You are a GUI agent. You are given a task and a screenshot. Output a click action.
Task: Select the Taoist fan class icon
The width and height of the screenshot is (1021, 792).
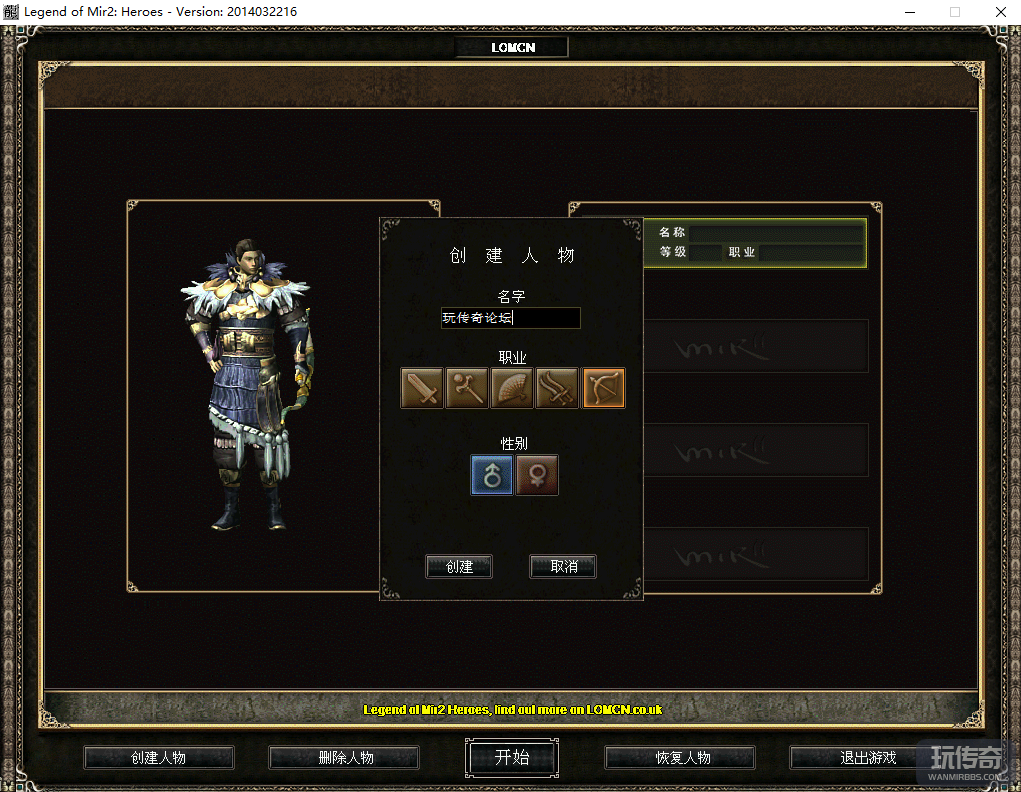tap(512, 388)
